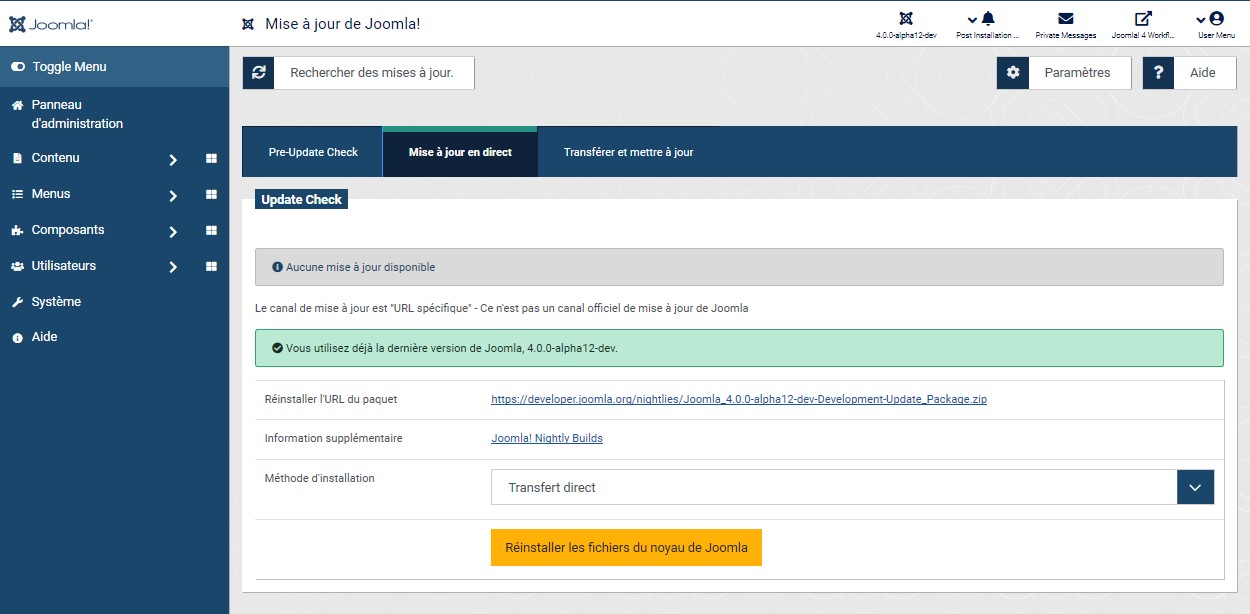1250x614 pixels.
Task: Open Contenu dashboard grid icon
Action: click(x=211, y=158)
